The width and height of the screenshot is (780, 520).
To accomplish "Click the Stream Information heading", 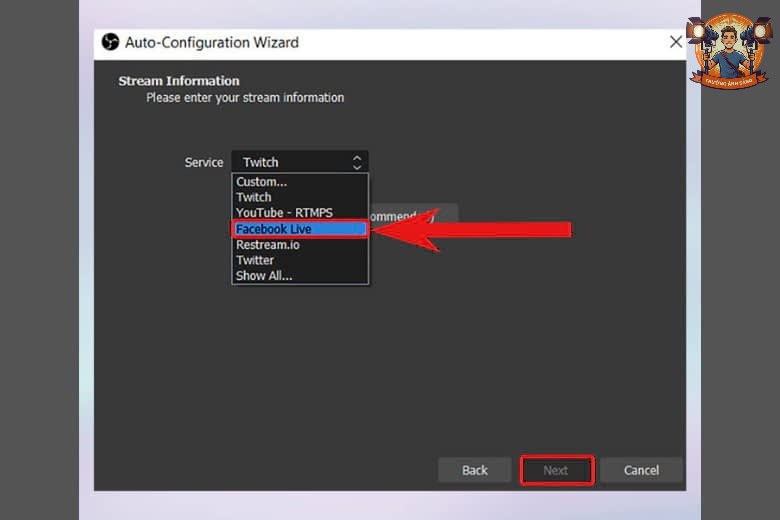I will click(179, 81).
